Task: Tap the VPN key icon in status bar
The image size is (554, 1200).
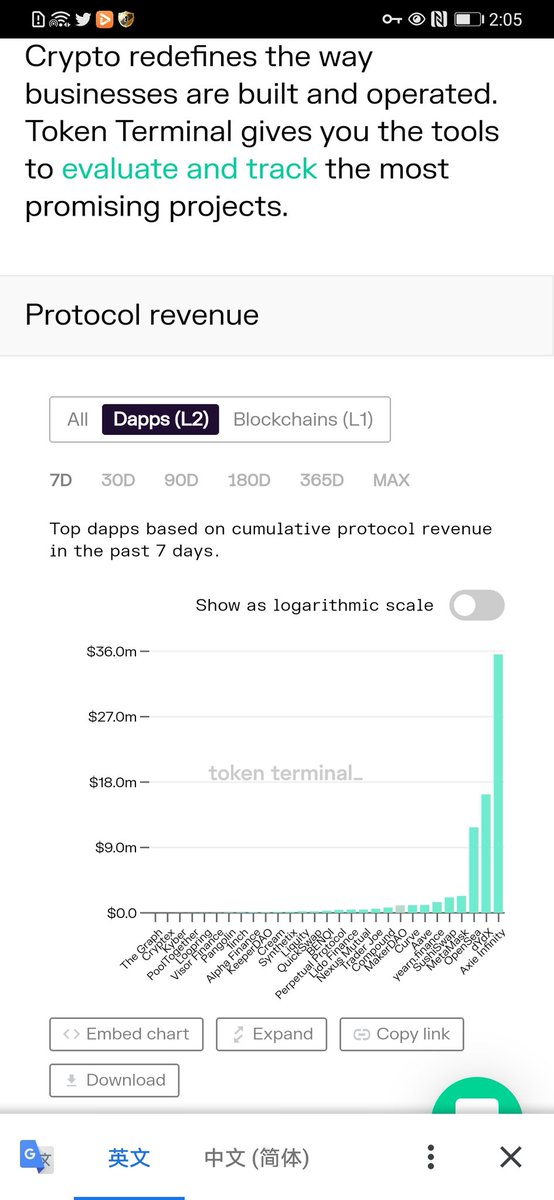Action: click(x=392, y=19)
